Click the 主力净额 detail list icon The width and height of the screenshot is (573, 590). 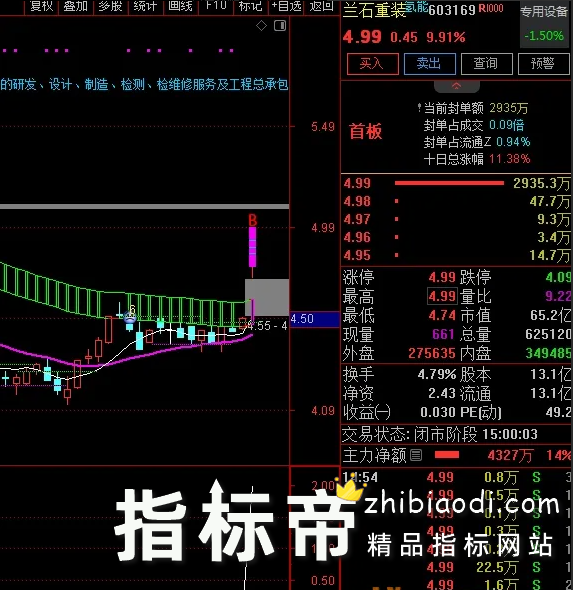tap(416, 455)
